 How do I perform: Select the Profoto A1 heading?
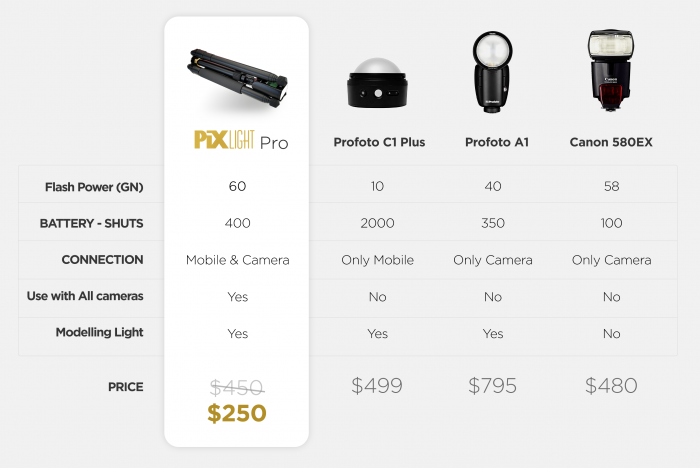point(497,142)
